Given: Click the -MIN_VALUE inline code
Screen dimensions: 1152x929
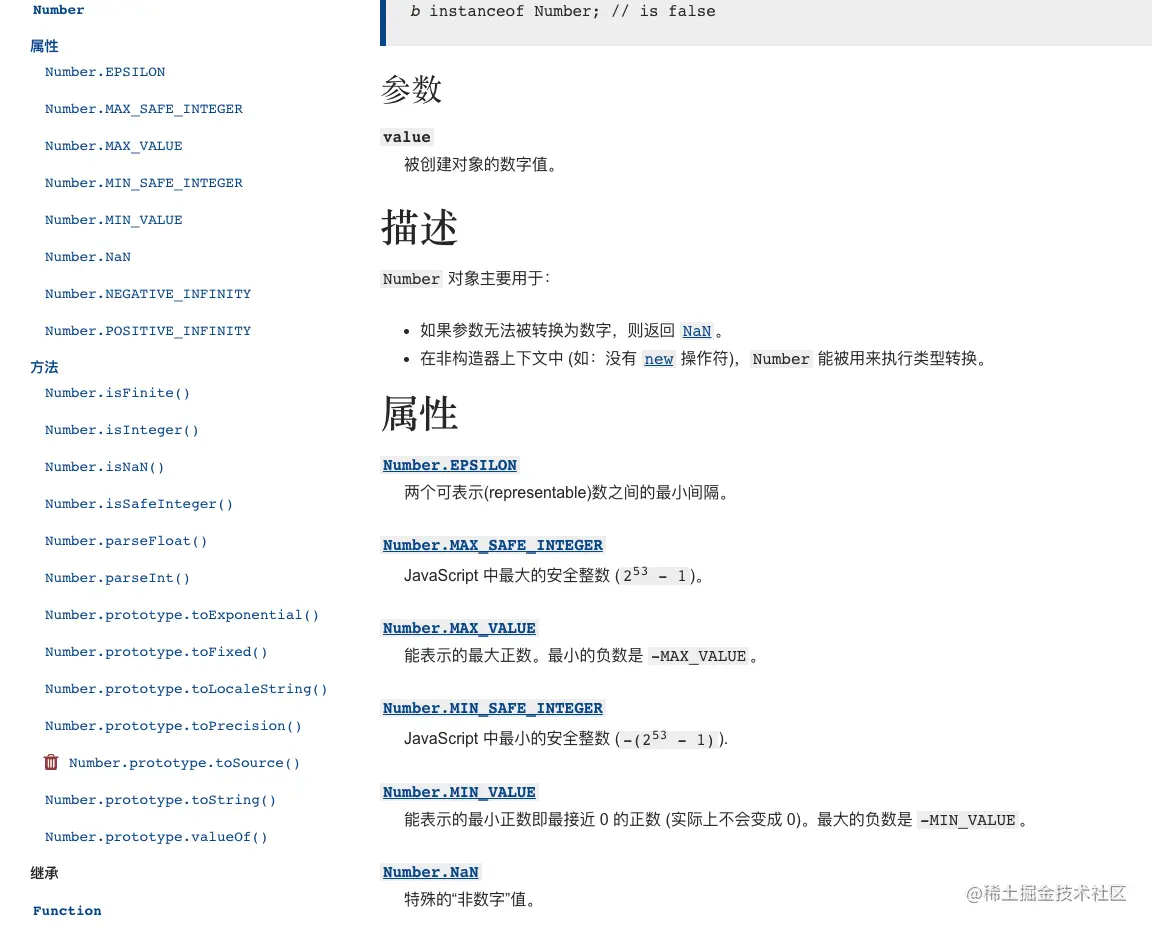Looking at the screenshot, I should coord(968,819).
